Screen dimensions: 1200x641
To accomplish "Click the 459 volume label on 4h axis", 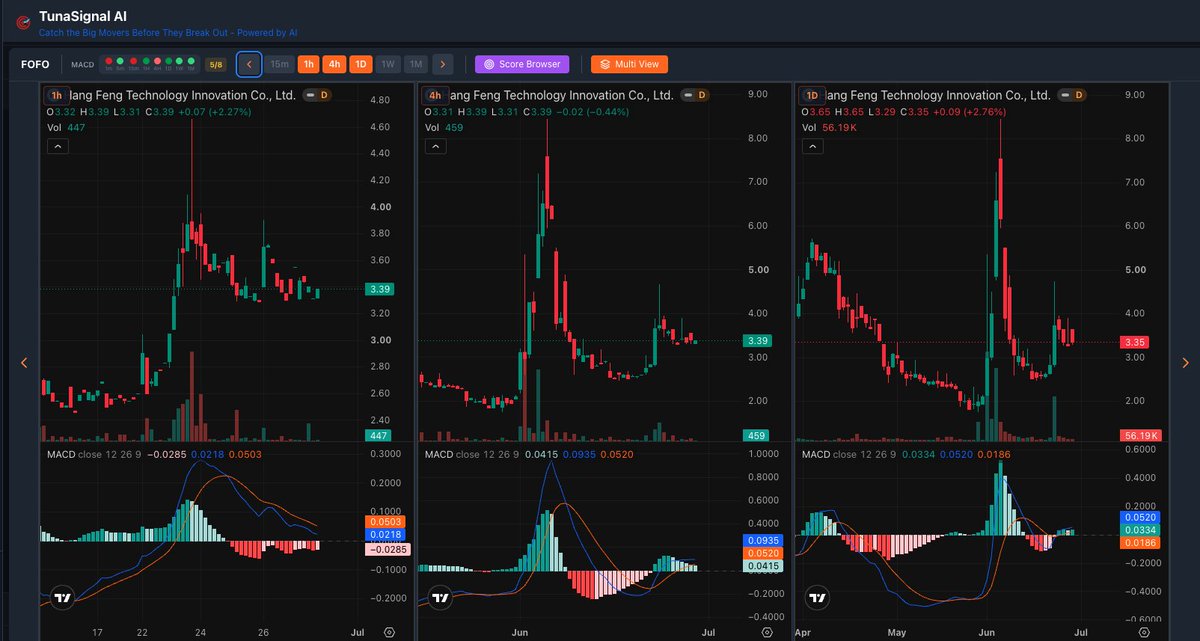I will pos(756,435).
